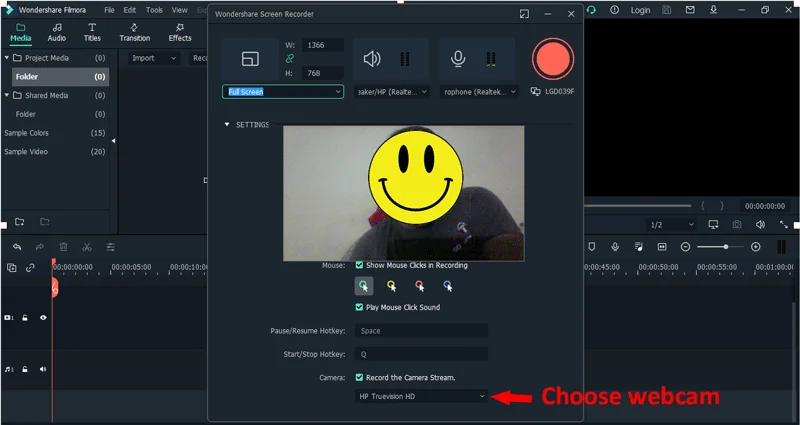Click the redo arrow in timeline toolbar
This screenshot has height=425, width=800.
40,247
